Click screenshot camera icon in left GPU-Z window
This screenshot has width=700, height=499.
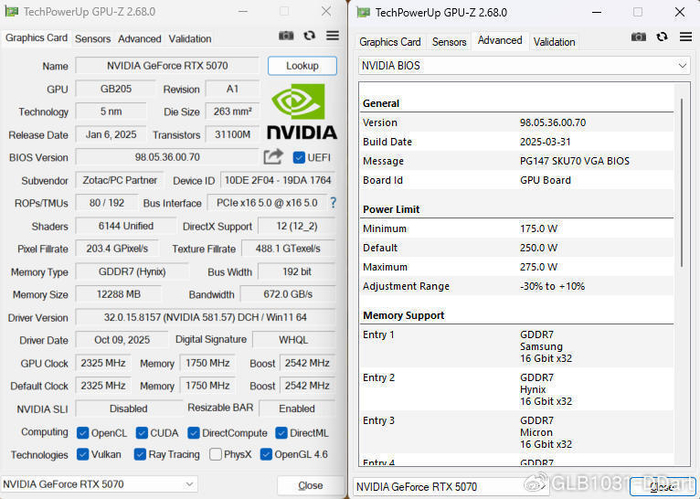point(286,36)
